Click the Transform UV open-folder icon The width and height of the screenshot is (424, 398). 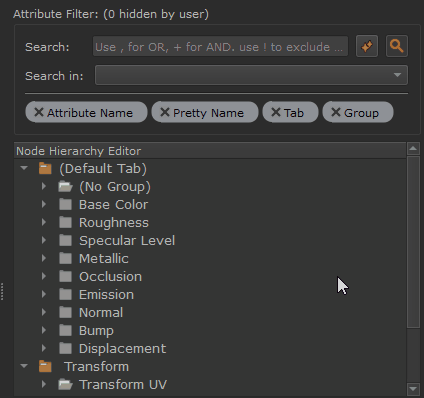coord(65,384)
